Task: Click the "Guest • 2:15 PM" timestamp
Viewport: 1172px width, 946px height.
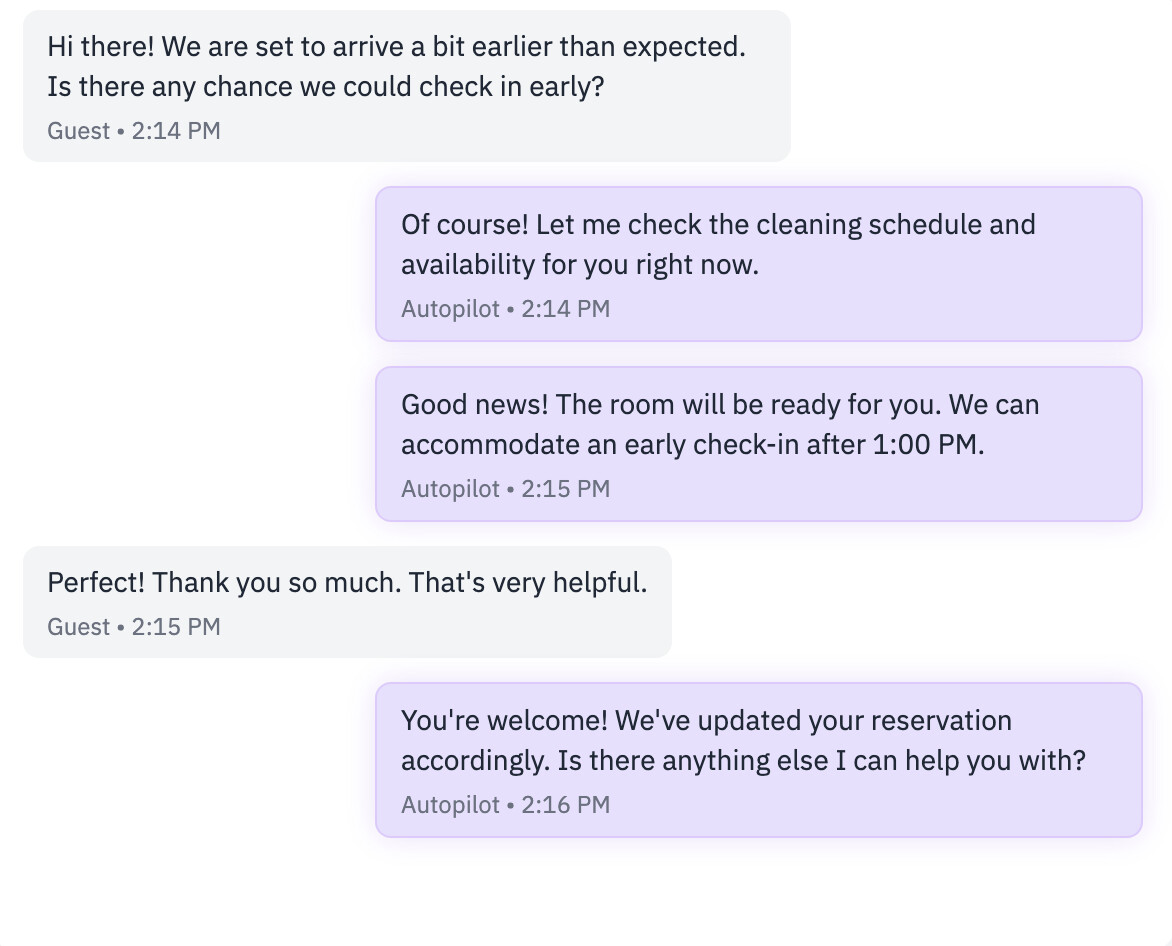Action: [x=134, y=627]
